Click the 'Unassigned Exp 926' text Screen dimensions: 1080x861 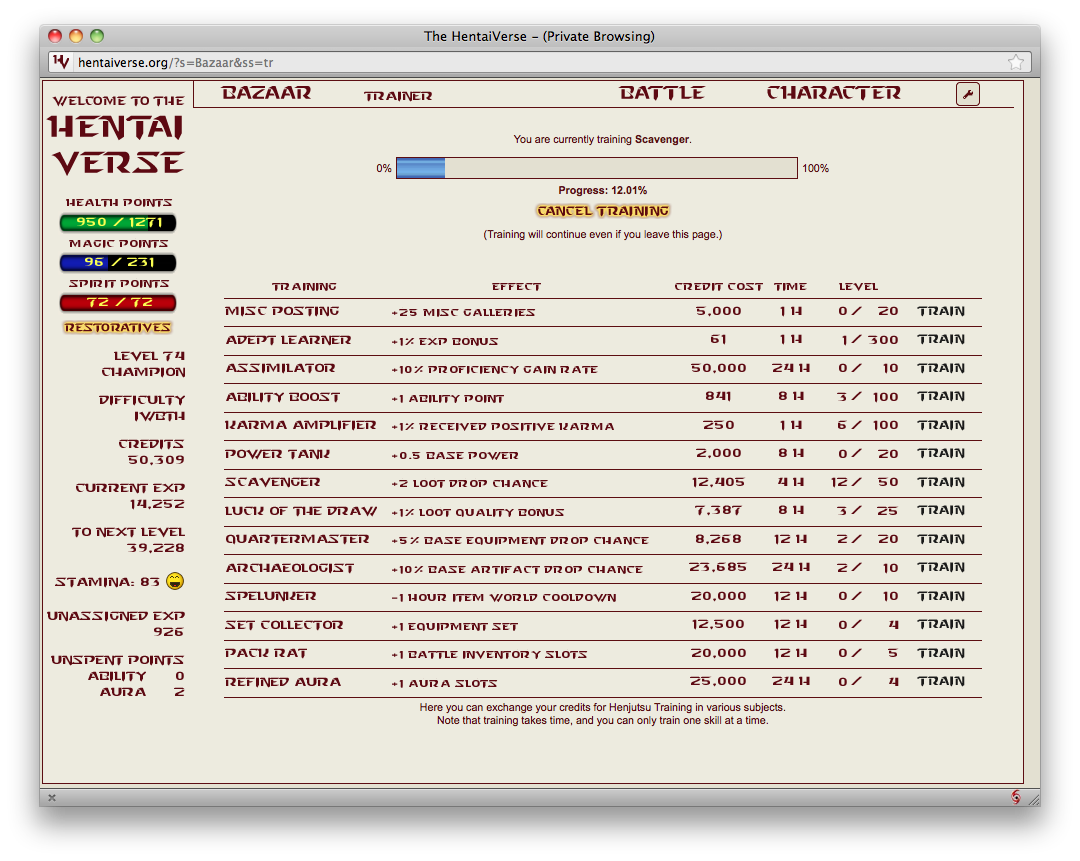[x=116, y=623]
